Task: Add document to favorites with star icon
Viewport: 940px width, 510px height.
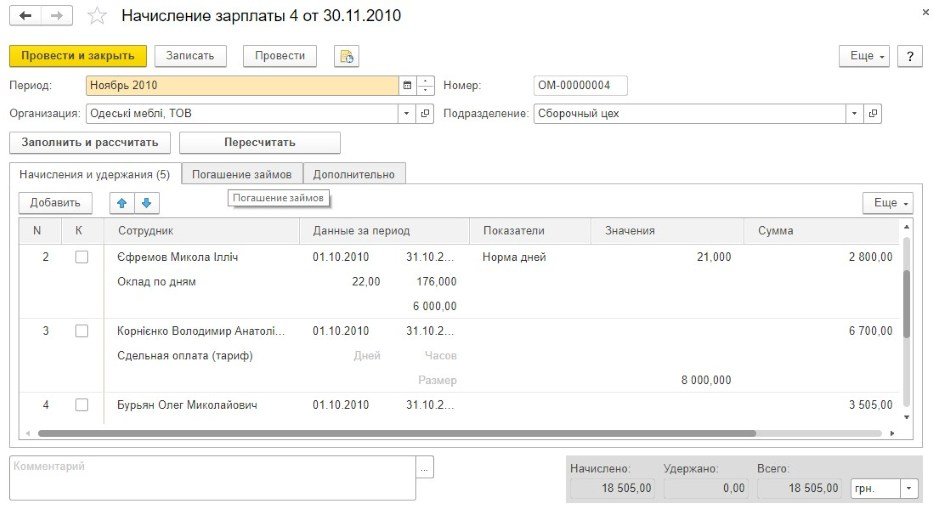Action: [x=96, y=16]
